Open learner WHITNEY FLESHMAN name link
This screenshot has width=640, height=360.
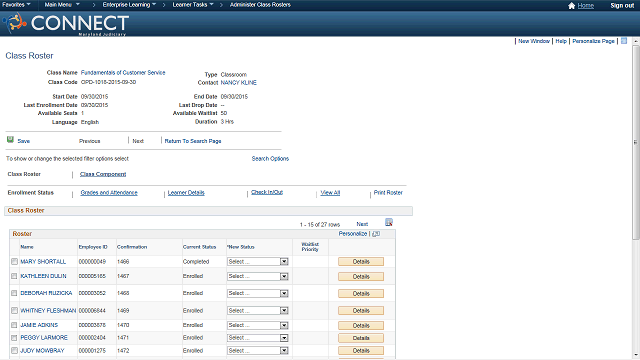[48, 311]
